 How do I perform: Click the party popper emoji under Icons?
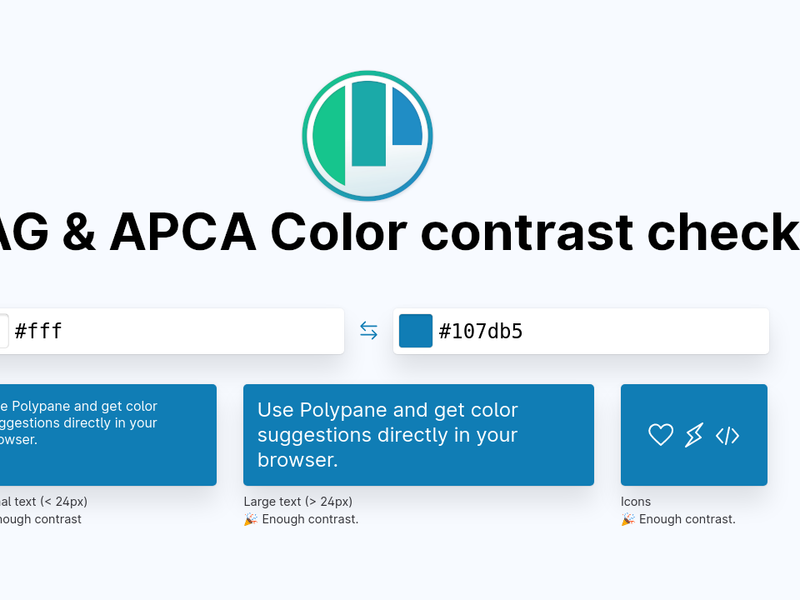point(628,519)
